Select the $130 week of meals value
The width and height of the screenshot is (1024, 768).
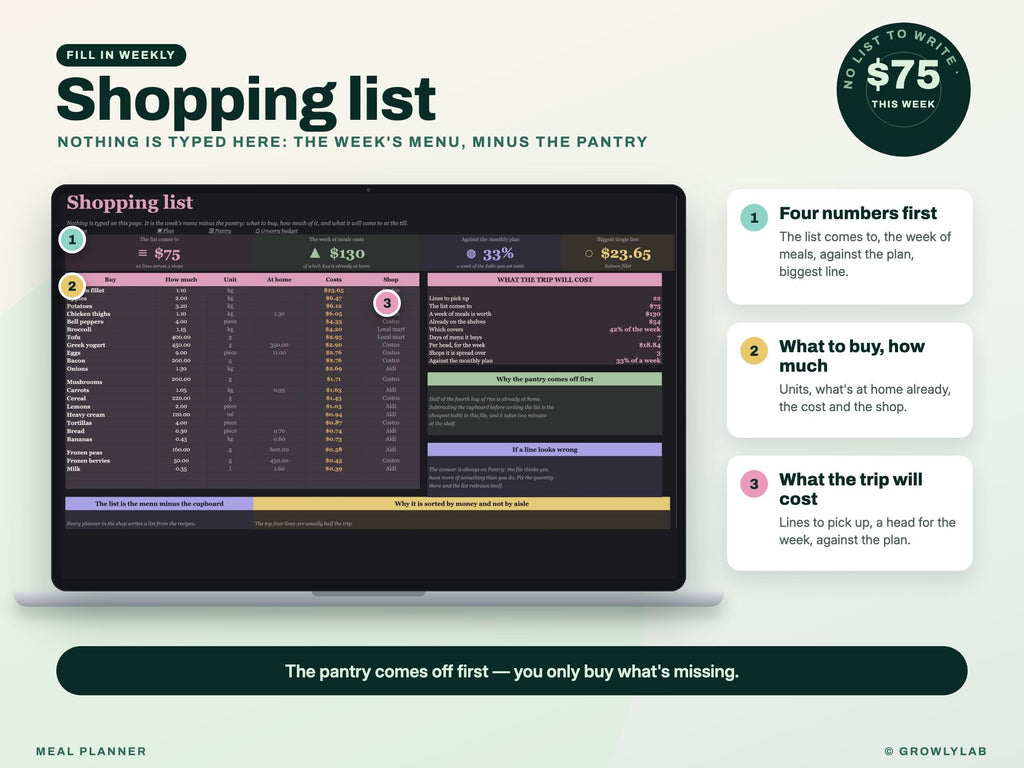pos(347,253)
